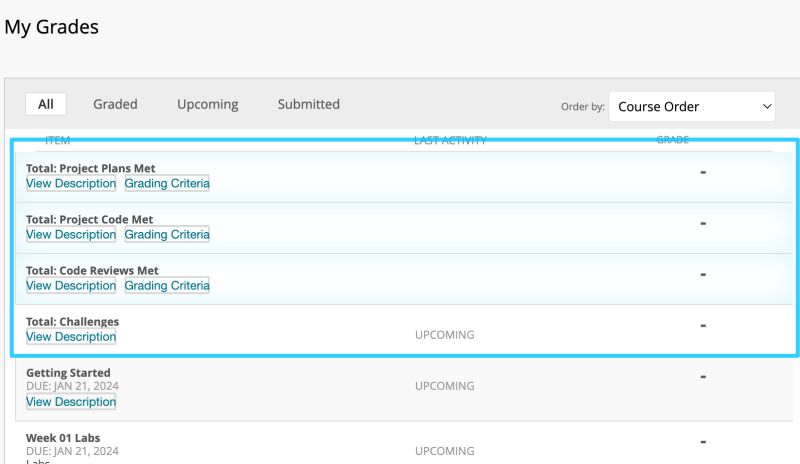Click the Total: Project Plans Met title

click(x=91, y=168)
